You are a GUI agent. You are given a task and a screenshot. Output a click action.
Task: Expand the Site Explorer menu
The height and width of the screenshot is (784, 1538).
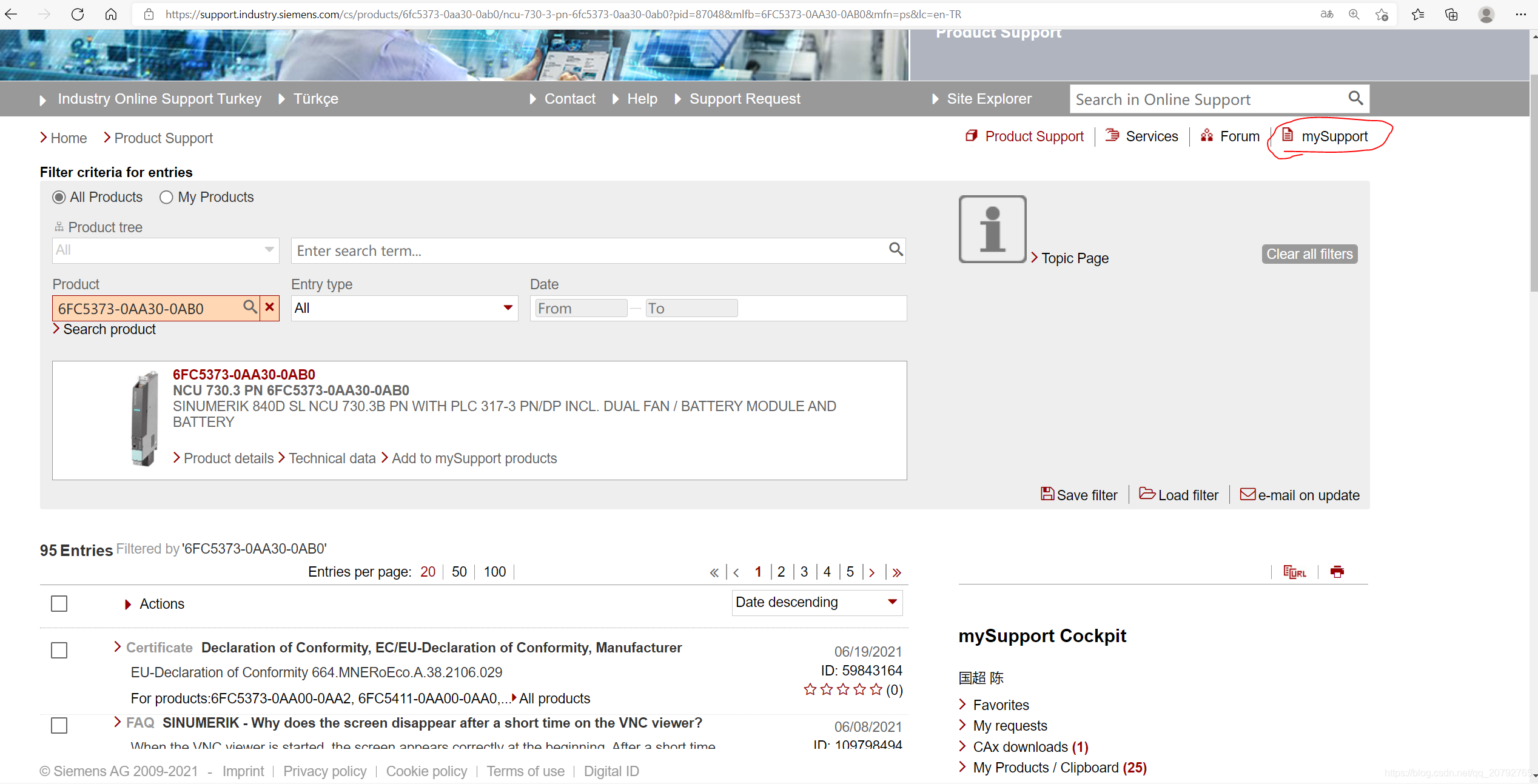(x=982, y=99)
